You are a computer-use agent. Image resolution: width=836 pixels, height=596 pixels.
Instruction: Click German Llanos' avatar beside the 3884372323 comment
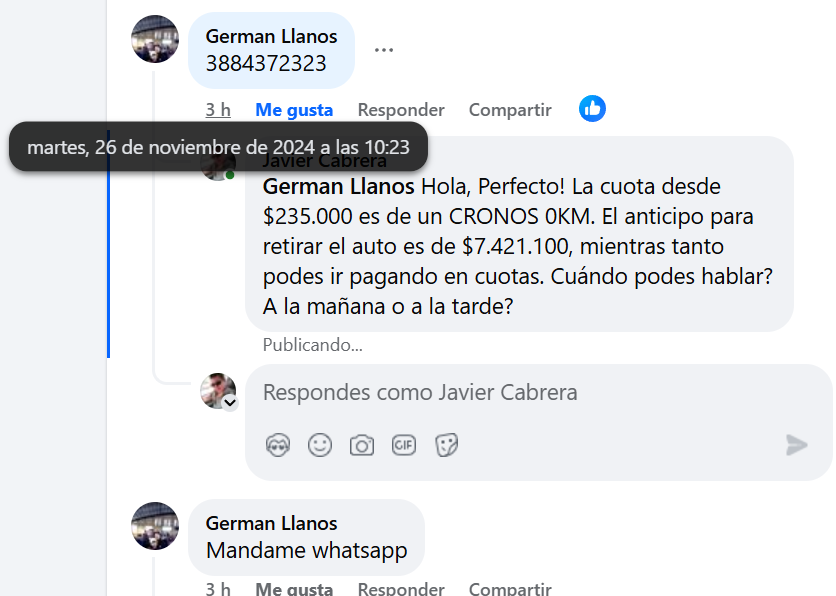155,39
